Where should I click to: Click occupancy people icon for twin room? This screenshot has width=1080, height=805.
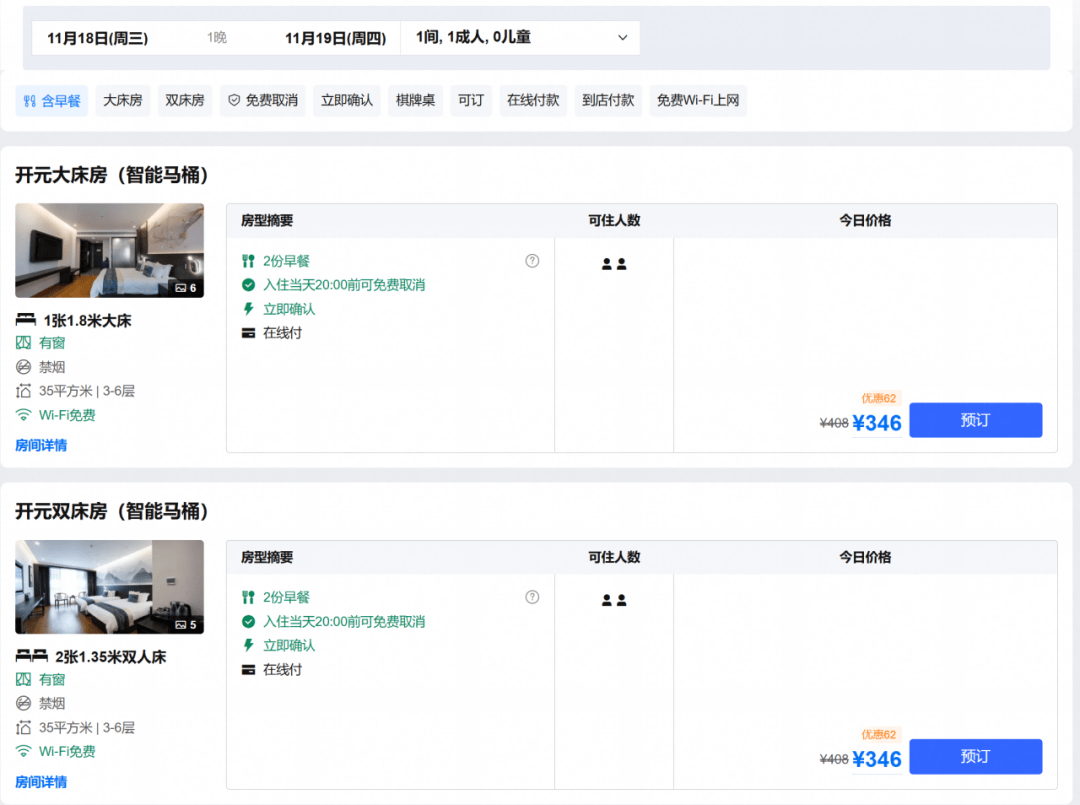click(614, 600)
